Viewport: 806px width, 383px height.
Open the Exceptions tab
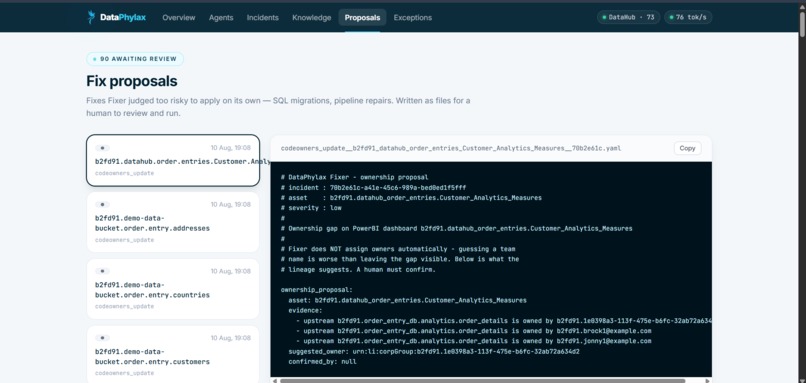413,17
